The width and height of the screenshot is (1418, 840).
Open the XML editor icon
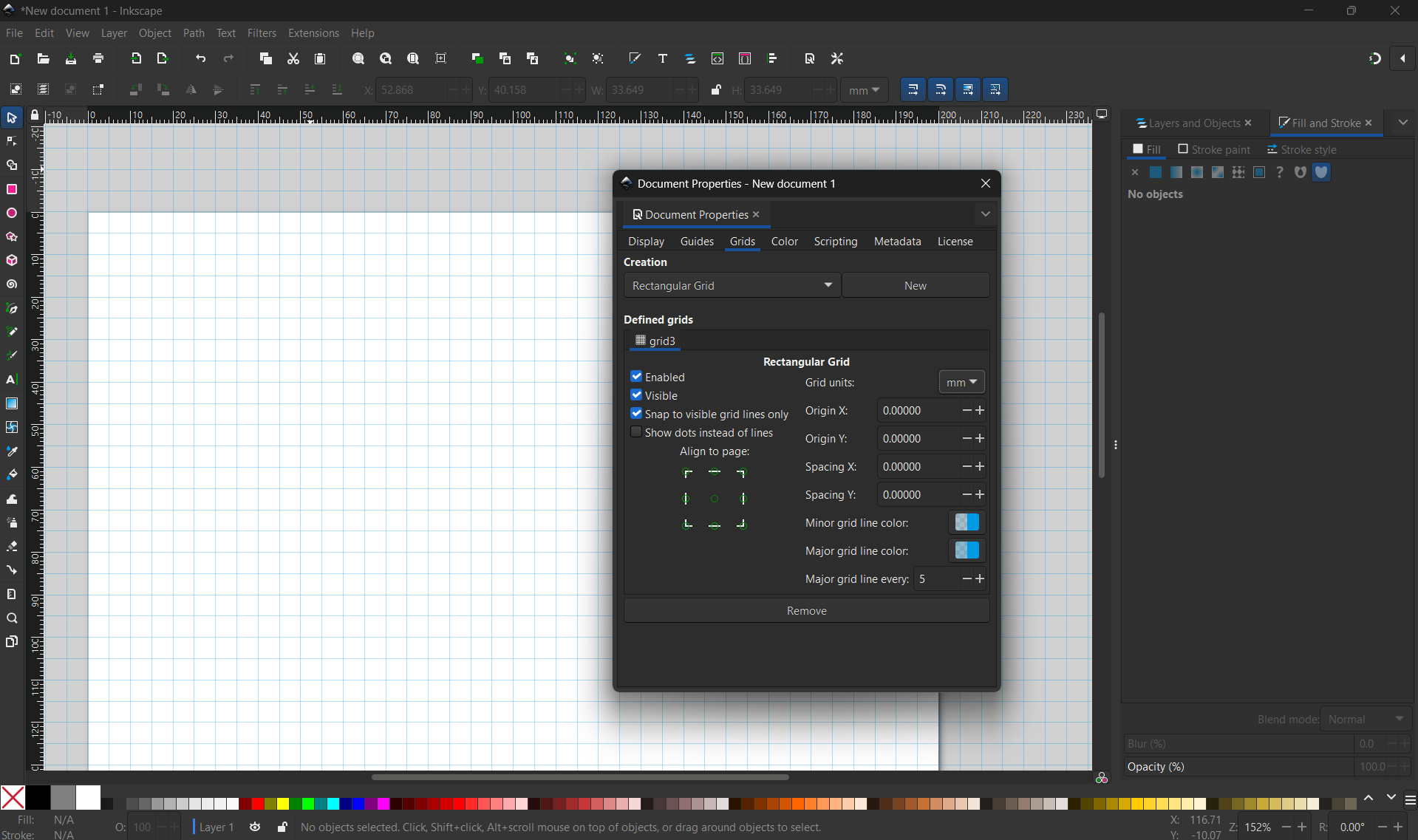click(717, 58)
